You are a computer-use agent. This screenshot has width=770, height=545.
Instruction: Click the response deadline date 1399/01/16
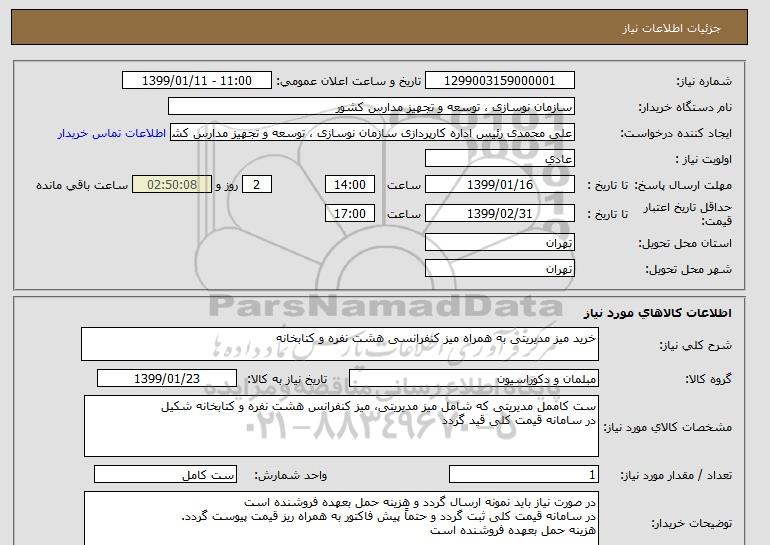[x=499, y=185]
